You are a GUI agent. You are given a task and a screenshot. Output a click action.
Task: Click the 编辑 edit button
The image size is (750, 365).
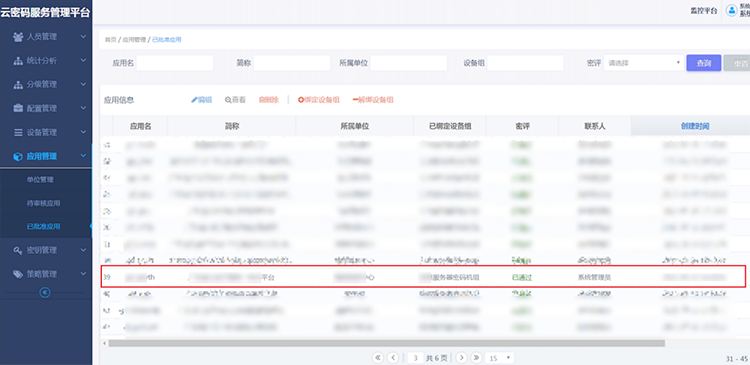click(x=201, y=100)
